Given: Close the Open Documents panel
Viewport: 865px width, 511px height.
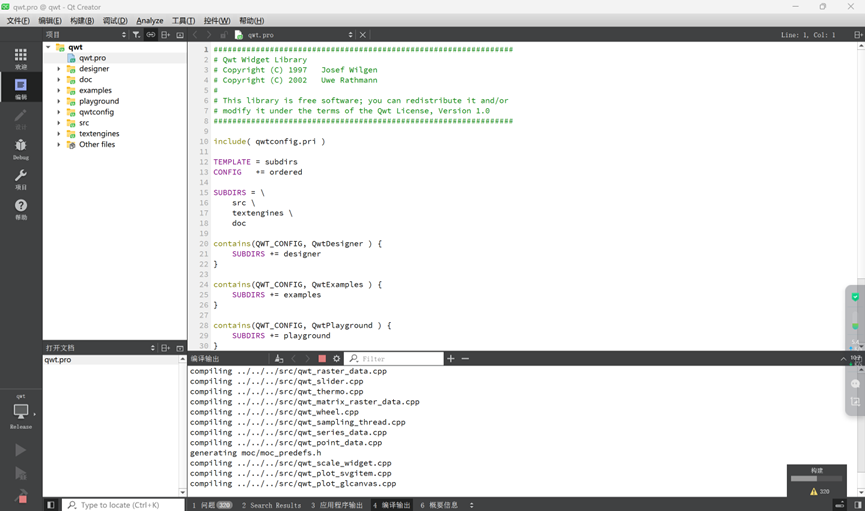Looking at the screenshot, I should click(x=180, y=348).
